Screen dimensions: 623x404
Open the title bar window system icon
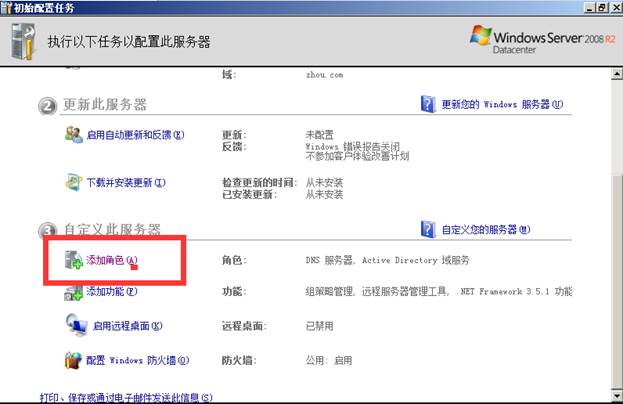[7, 7]
